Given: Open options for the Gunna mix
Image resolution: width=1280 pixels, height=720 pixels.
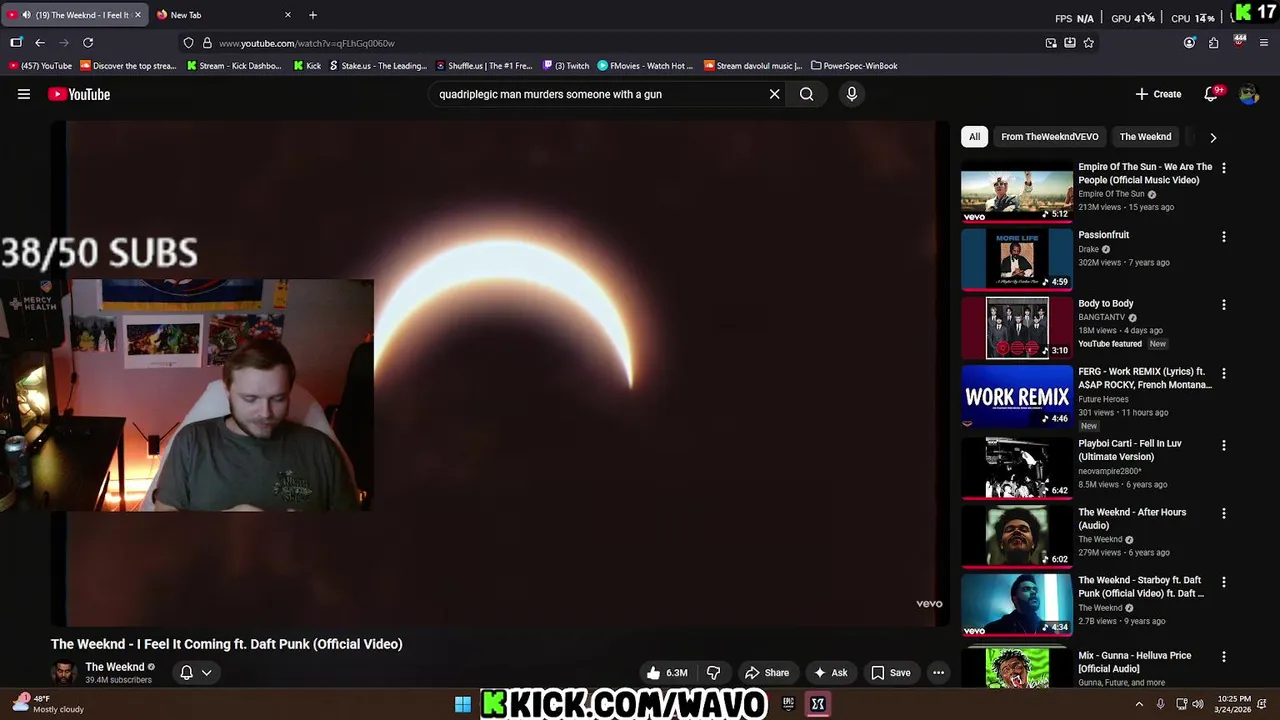Looking at the screenshot, I should coord(1224,657).
